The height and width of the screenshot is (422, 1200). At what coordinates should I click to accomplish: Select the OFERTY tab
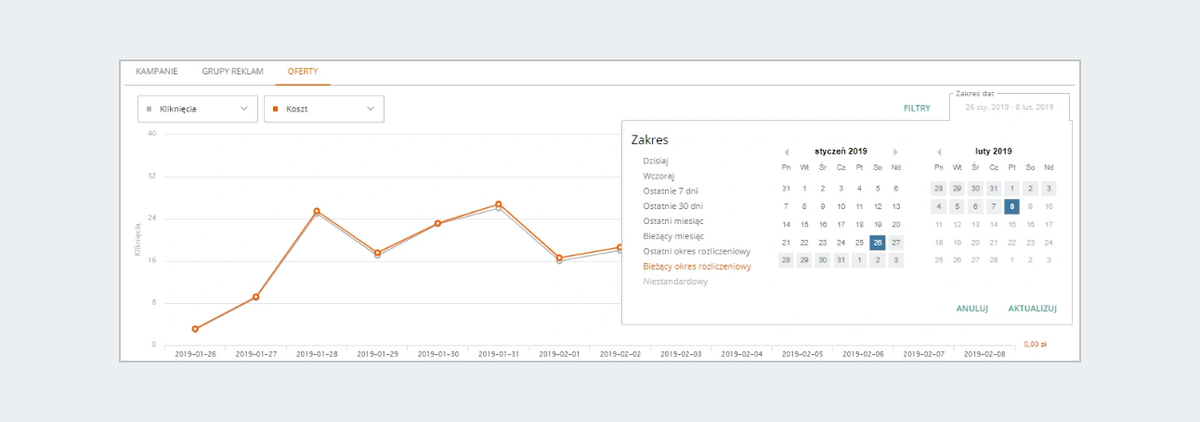[x=302, y=71]
